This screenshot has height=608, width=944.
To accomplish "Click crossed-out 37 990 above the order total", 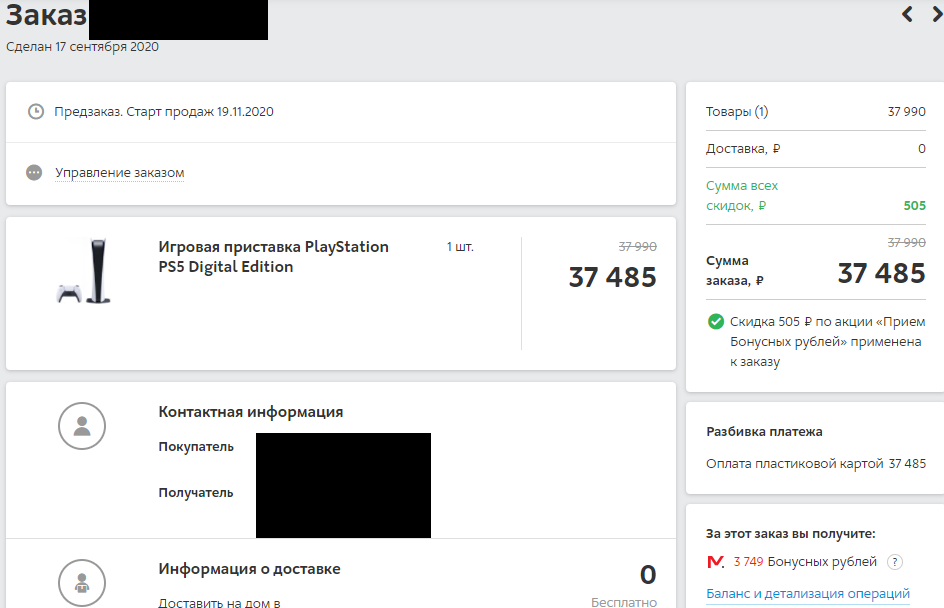I will click(907, 243).
